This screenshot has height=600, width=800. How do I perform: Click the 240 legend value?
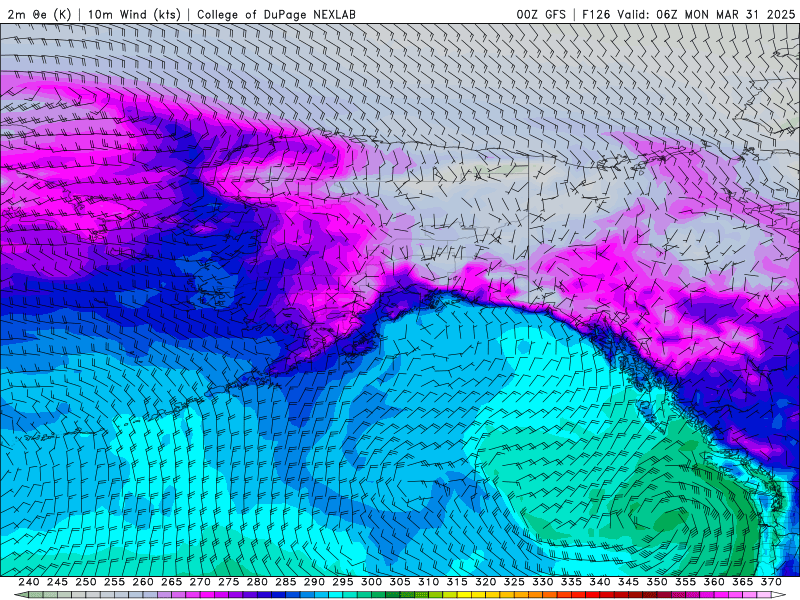[29, 582]
